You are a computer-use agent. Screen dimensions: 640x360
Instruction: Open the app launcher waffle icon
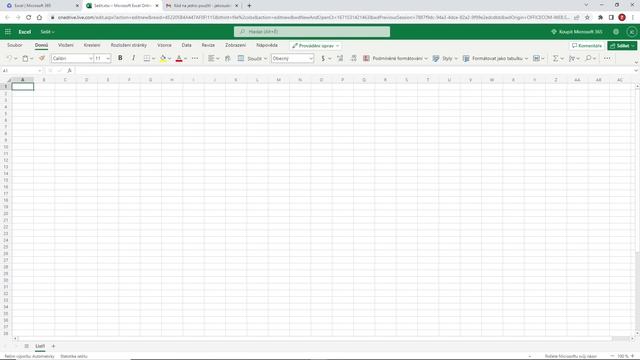[8, 31]
